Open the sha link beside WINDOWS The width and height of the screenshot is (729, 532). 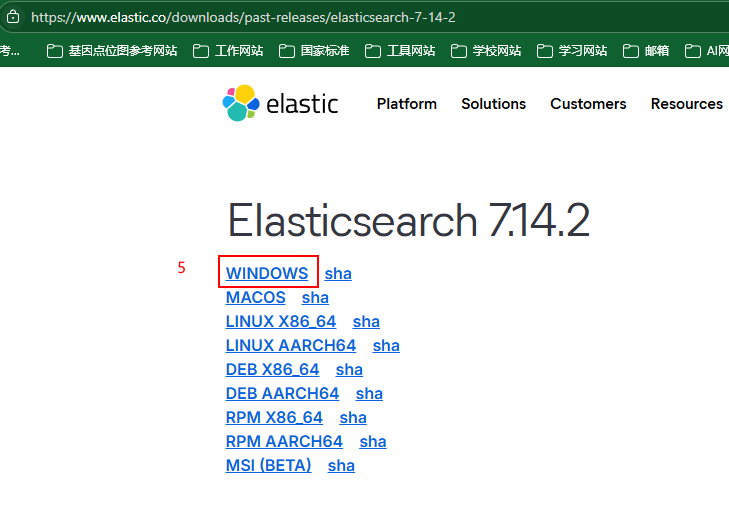pyautogui.click(x=338, y=273)
